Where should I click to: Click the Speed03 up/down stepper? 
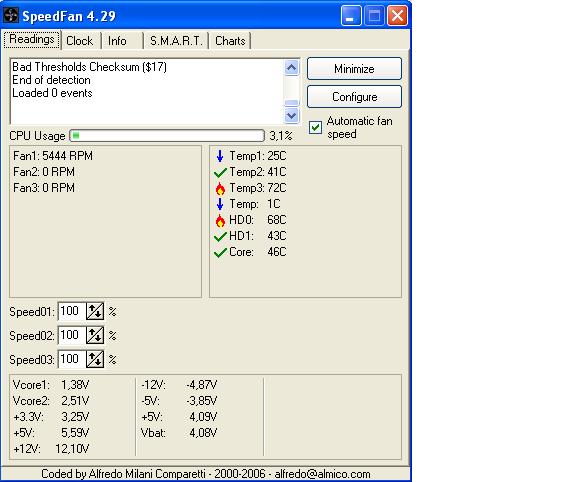[95, 359]
